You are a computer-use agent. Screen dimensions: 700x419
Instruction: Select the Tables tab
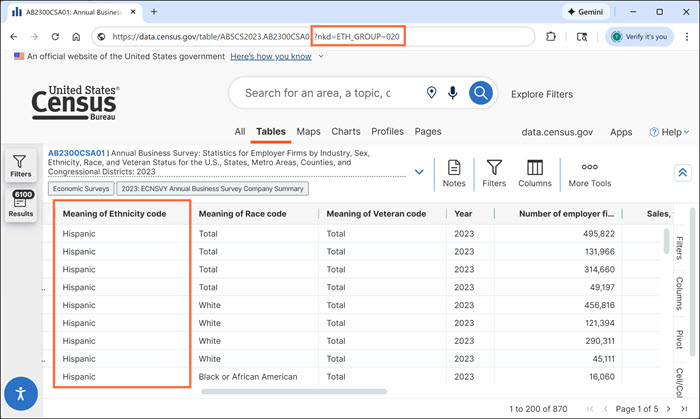click(x=271, y=132)
